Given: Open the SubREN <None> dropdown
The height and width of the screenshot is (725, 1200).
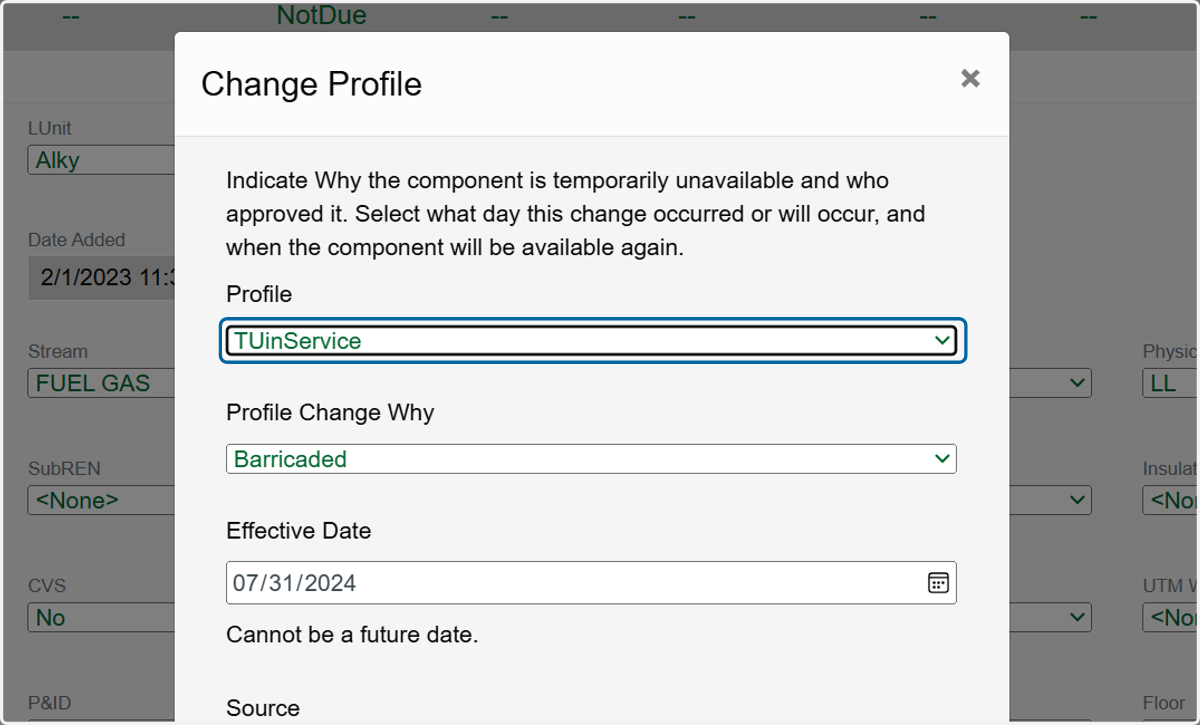Looking at the screenshot, I should 101,500.
